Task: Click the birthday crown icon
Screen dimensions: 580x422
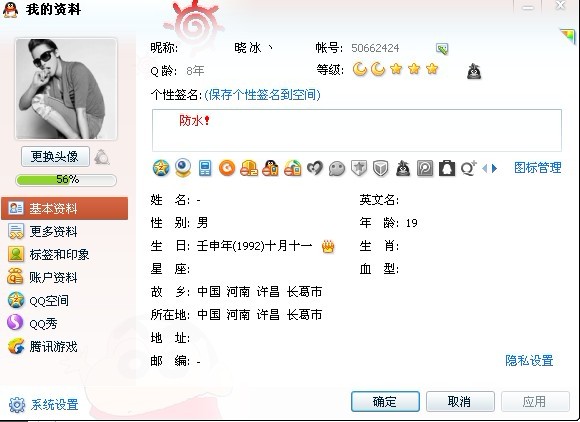Action: [x=328, y=246]
